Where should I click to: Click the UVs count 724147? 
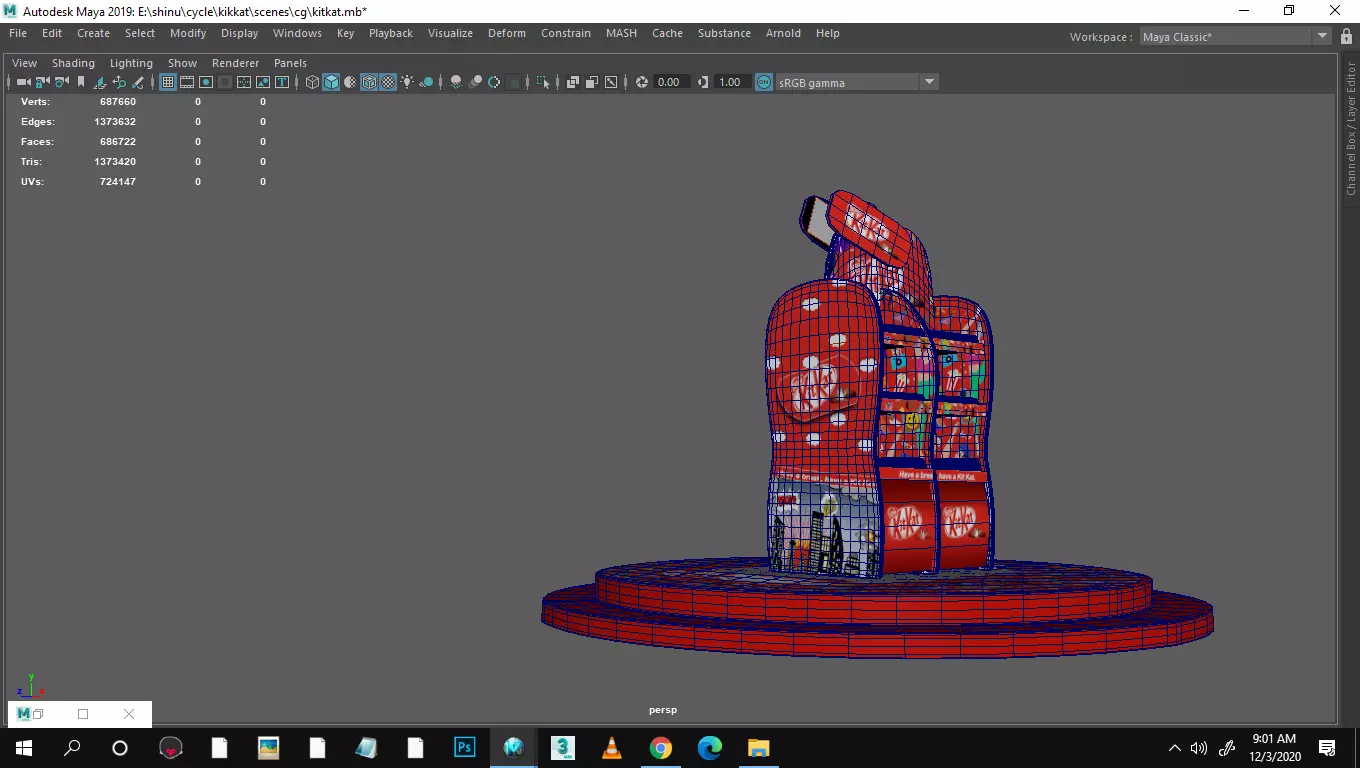(x=118, y=182)
